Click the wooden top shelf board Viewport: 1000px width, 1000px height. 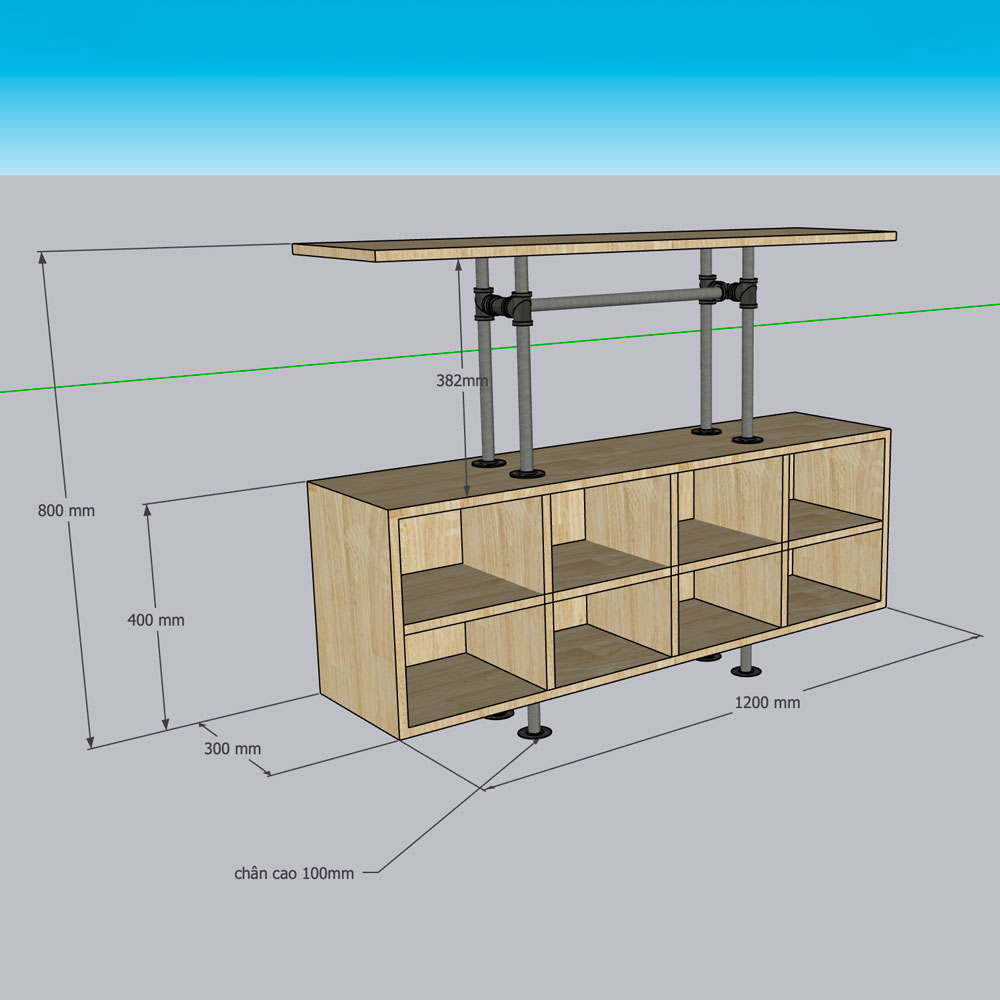[594, 245]
